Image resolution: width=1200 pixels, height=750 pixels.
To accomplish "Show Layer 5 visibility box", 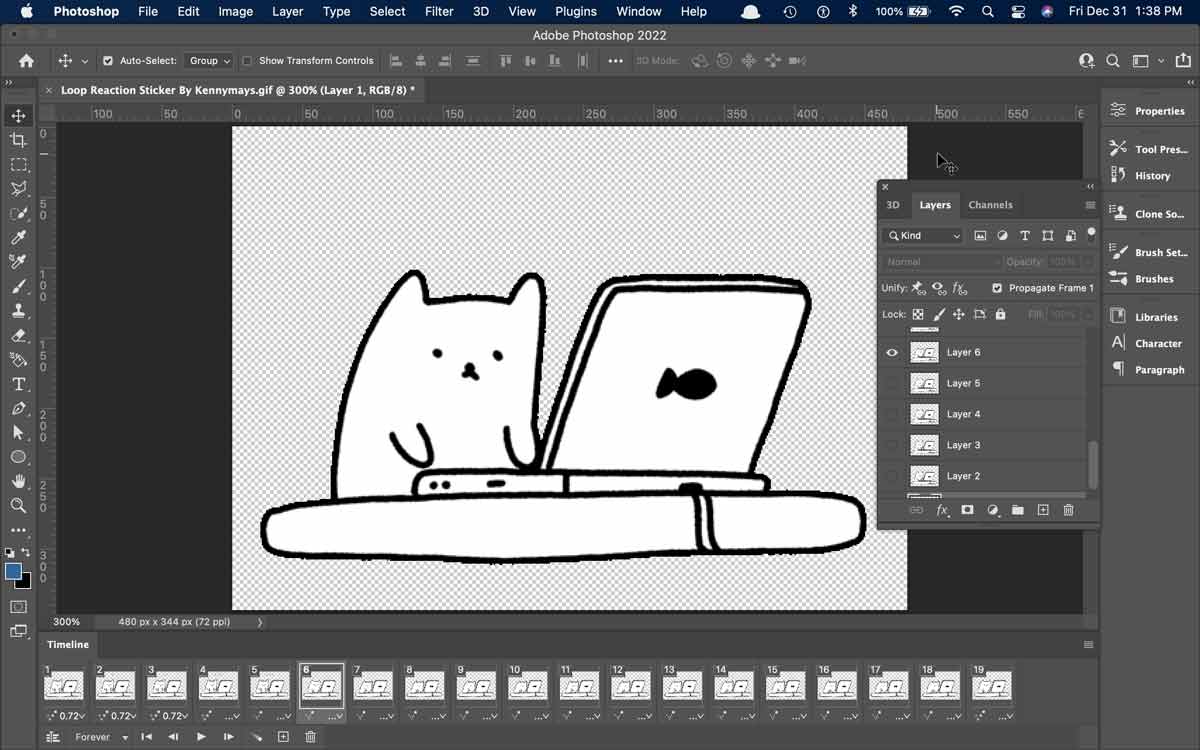I will tap(892, 383).
